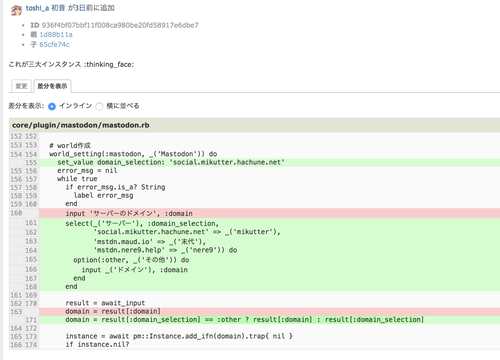Click new line number 155 in gutter
Viewport: 500px width, 360px height.
tap(31, 163)
